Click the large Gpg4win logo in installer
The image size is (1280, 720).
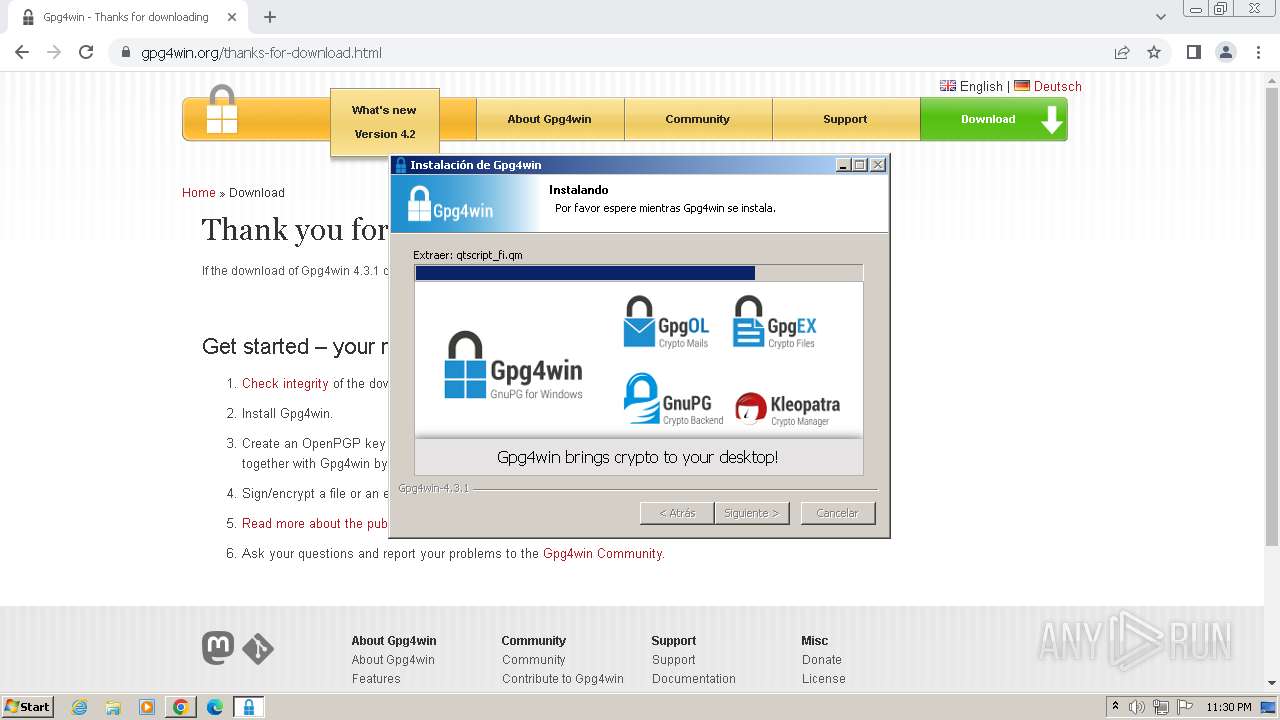pos(513,366)
